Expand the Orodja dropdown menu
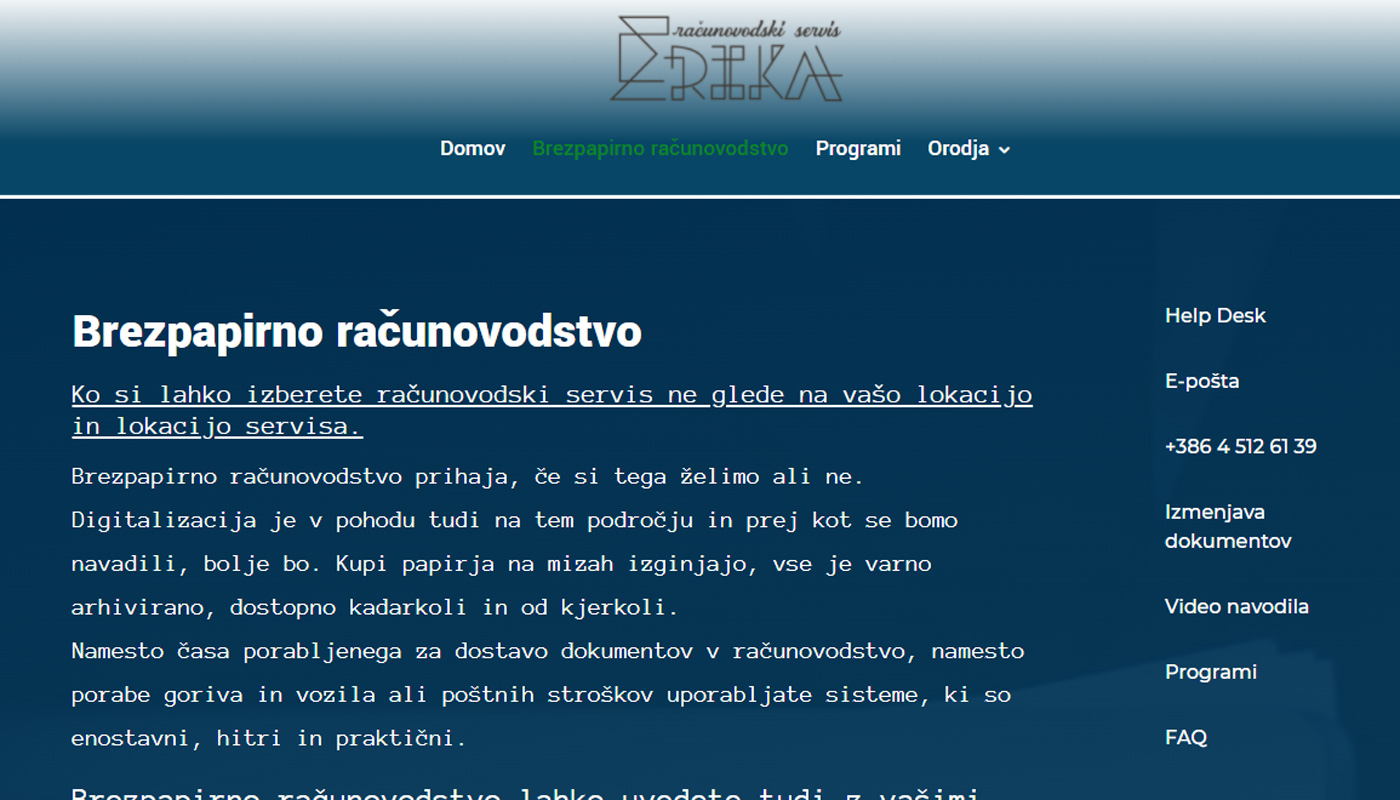 (968, 148)
